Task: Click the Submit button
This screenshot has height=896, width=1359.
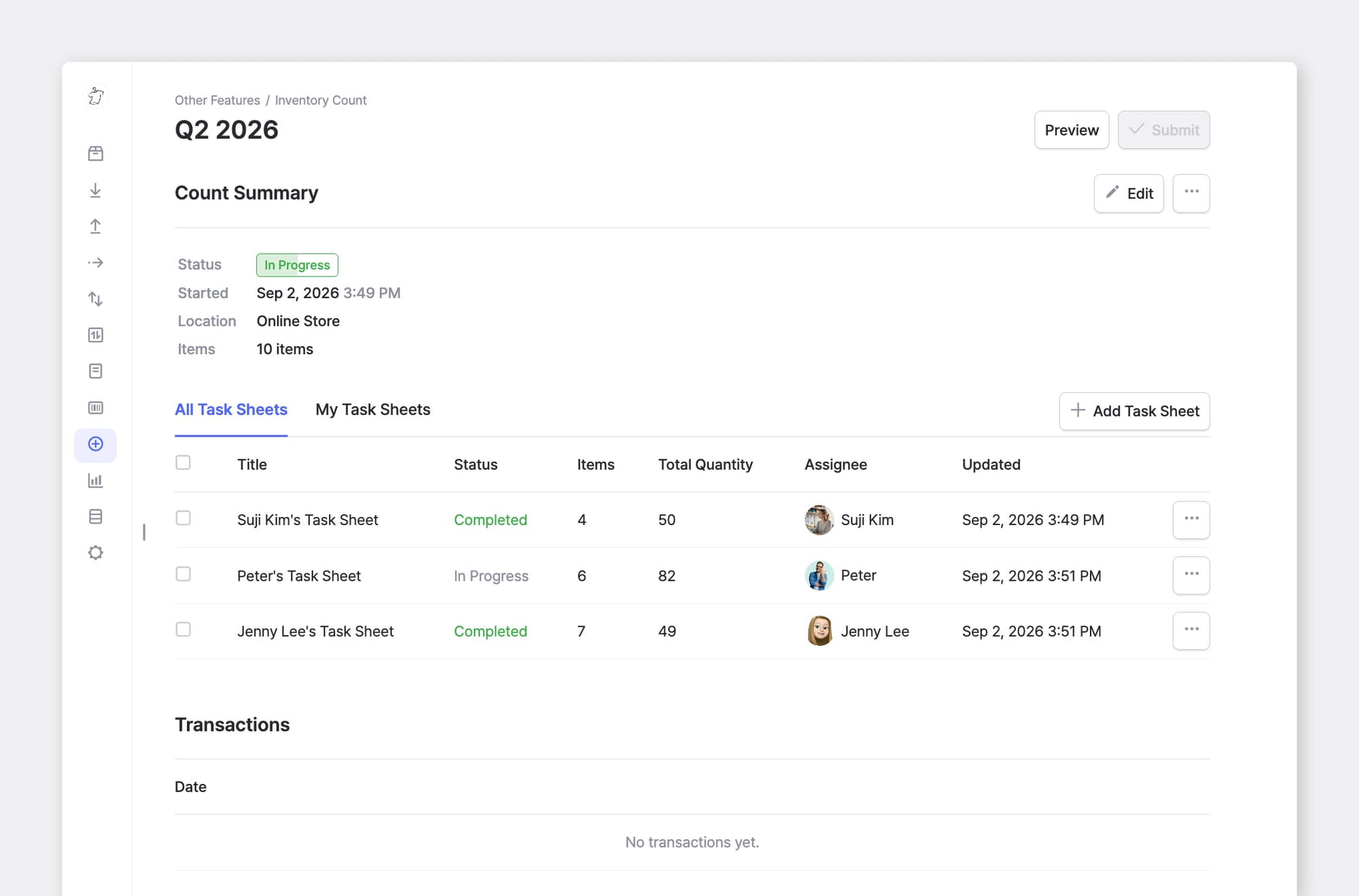Action: pos(1164,130)
